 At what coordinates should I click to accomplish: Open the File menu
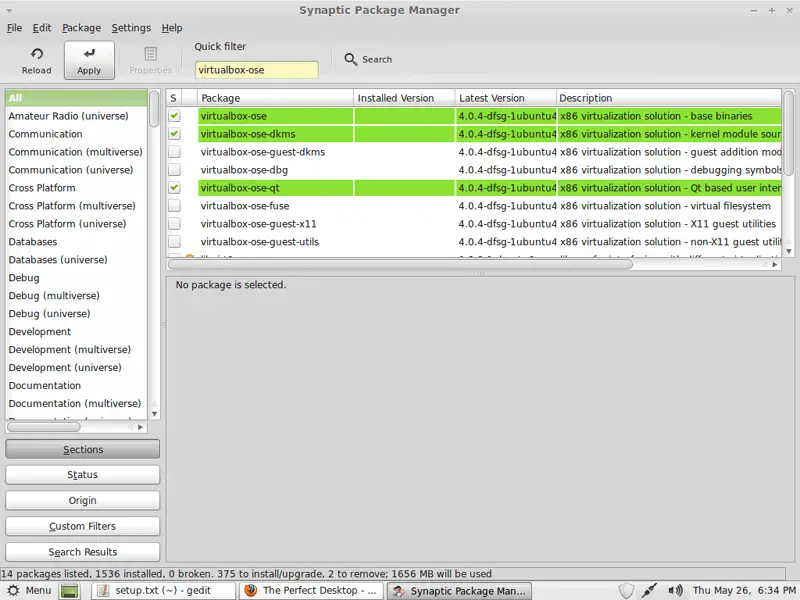click(x=14, y=28)
